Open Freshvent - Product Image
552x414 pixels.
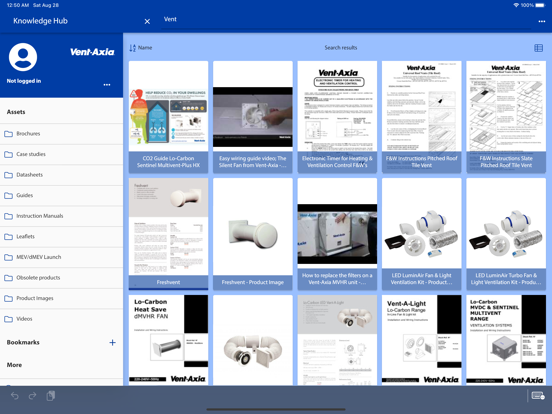[253, 234]
